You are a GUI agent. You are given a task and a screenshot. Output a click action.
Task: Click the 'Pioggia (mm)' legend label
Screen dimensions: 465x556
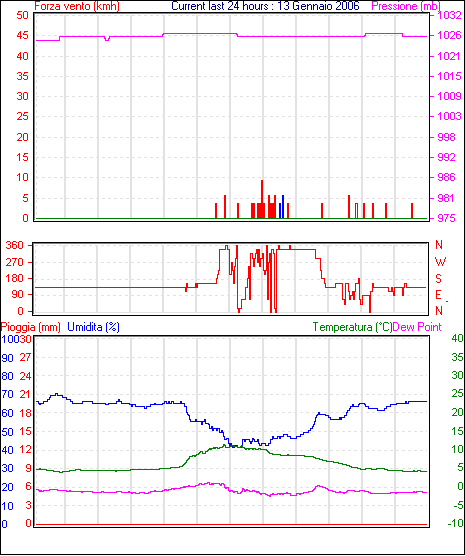[x=31, y=327]
